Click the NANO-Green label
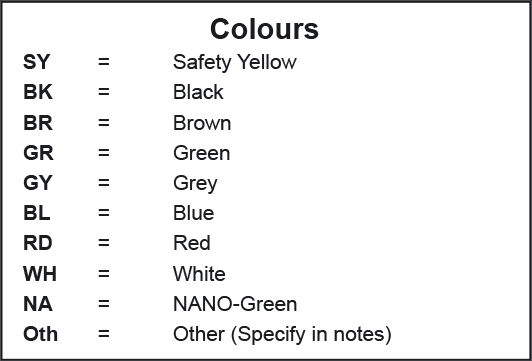 point(235,304)
